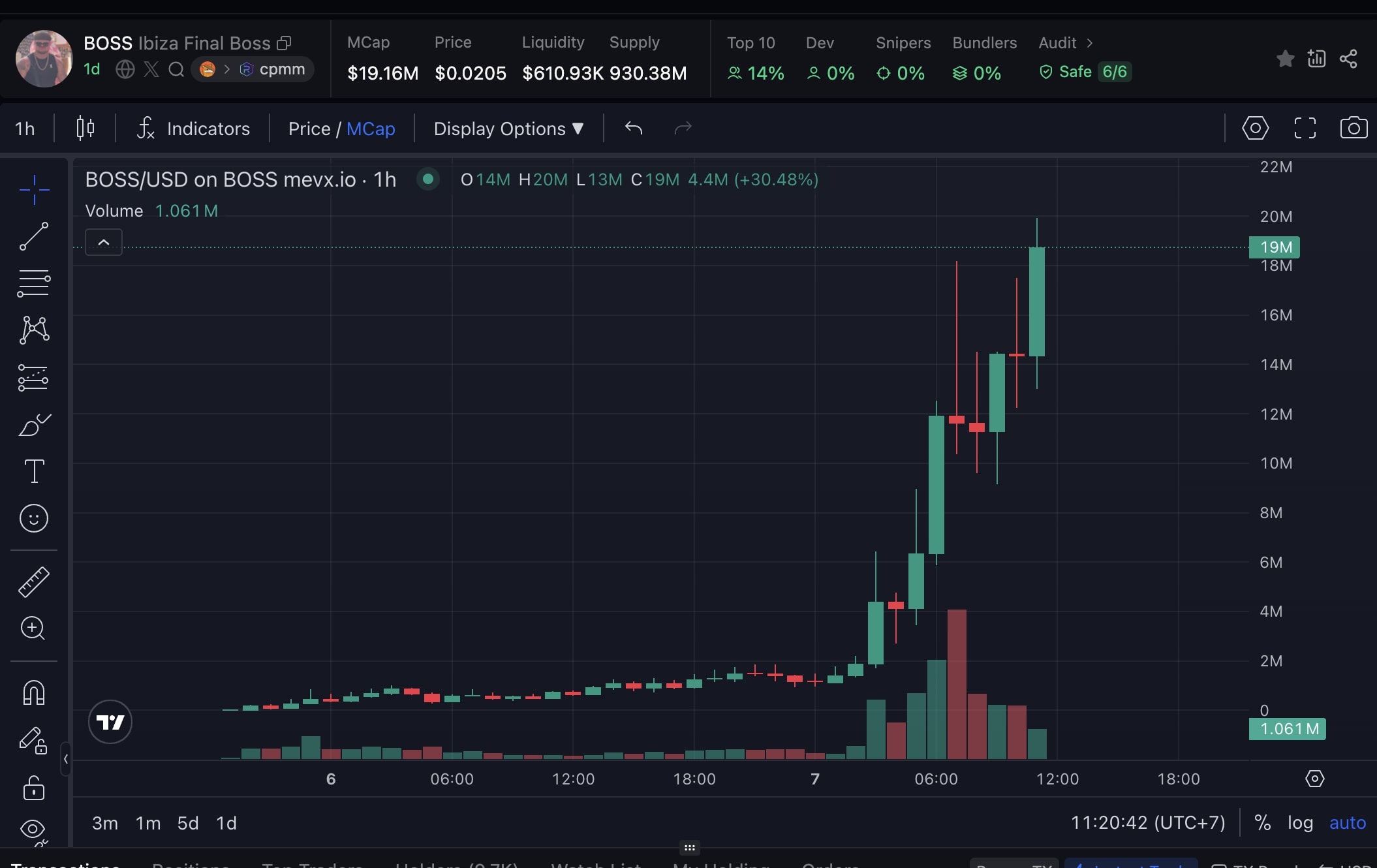Open the emoji icons tool

[34, 518]
